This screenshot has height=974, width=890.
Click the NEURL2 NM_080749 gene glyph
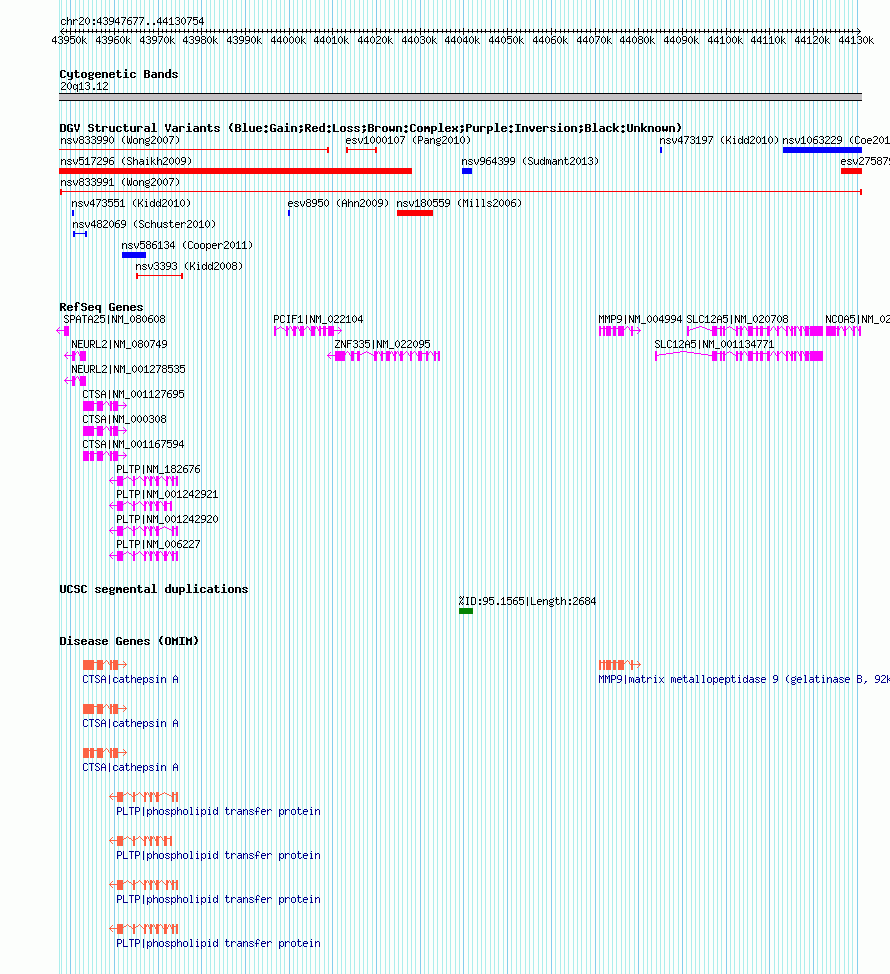75,356
